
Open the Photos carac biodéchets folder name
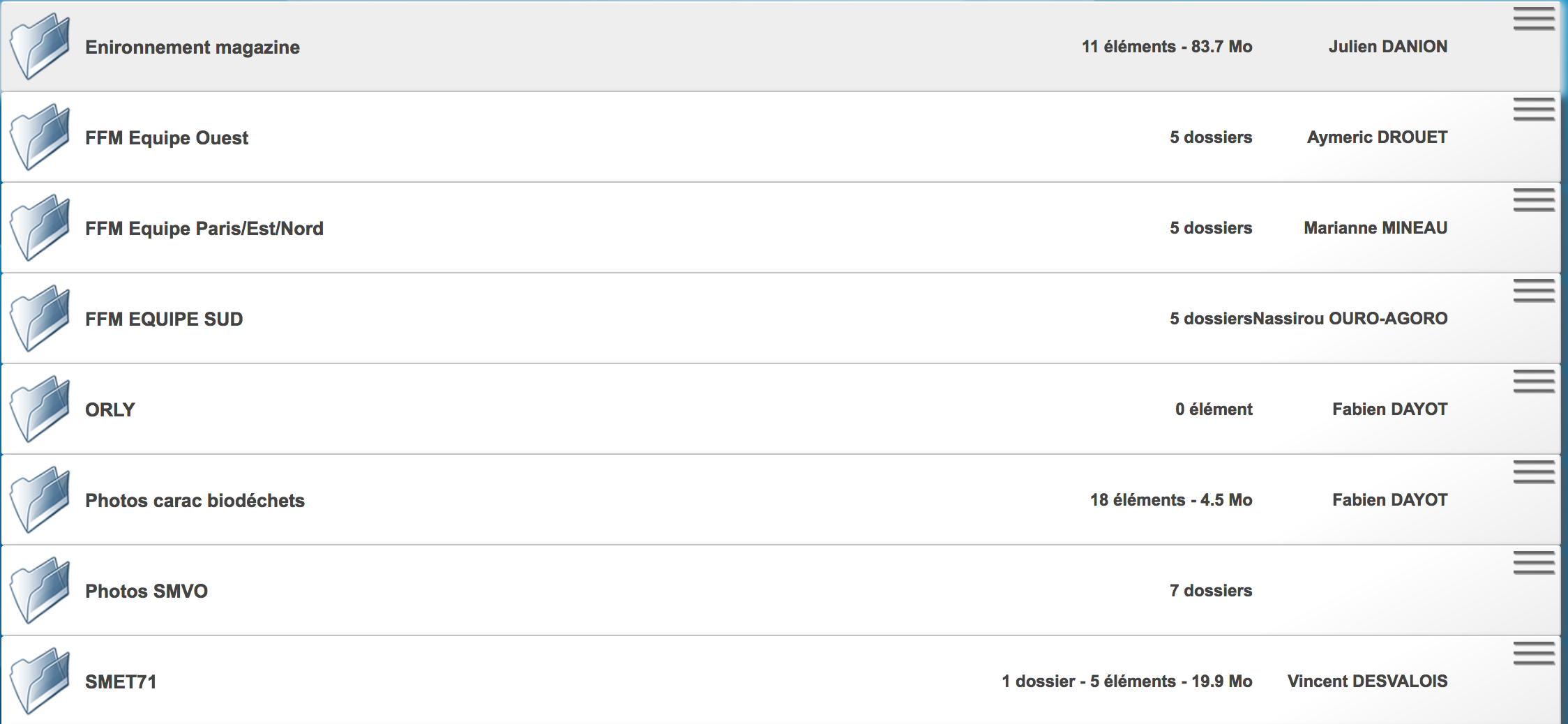(195, 501)
